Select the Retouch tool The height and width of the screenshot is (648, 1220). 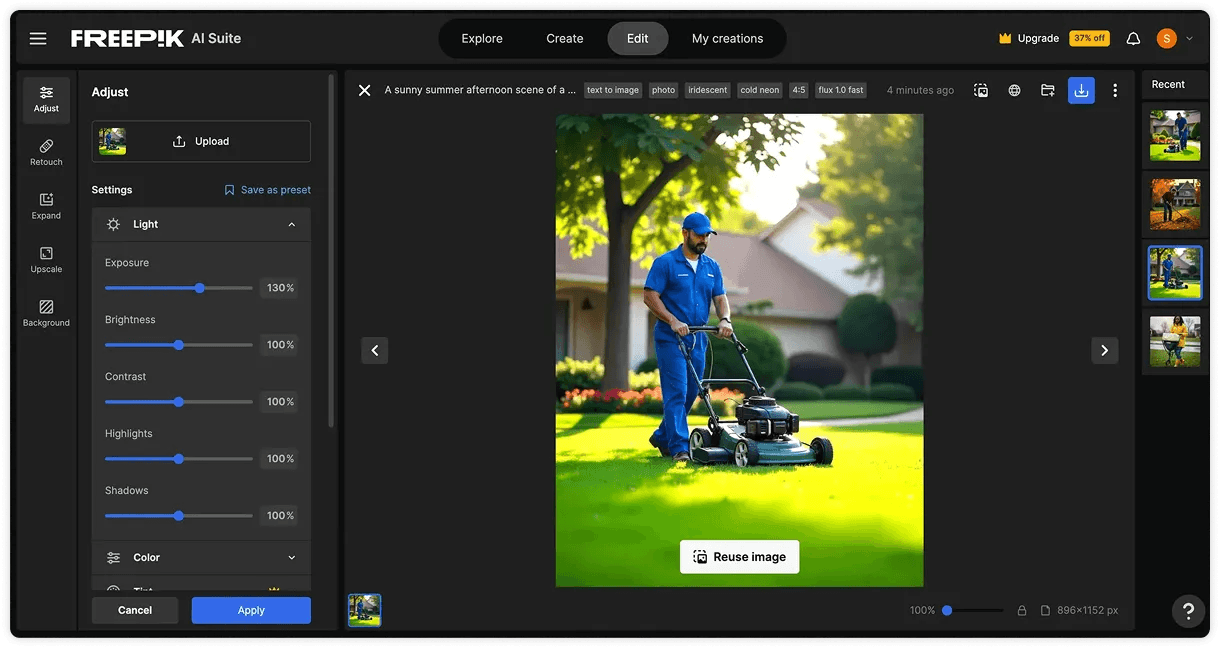[x=46, y=153]
